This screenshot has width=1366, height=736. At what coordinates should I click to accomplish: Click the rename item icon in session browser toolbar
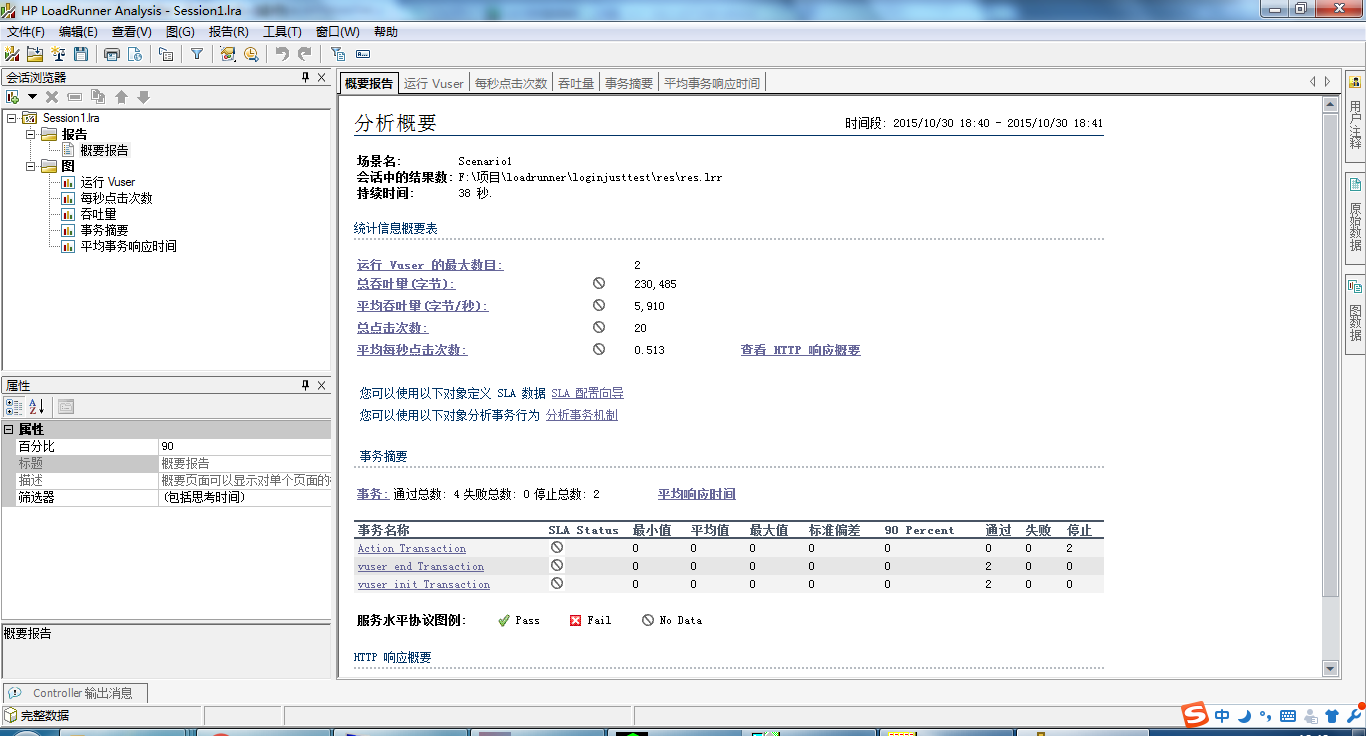click(75, 97)
